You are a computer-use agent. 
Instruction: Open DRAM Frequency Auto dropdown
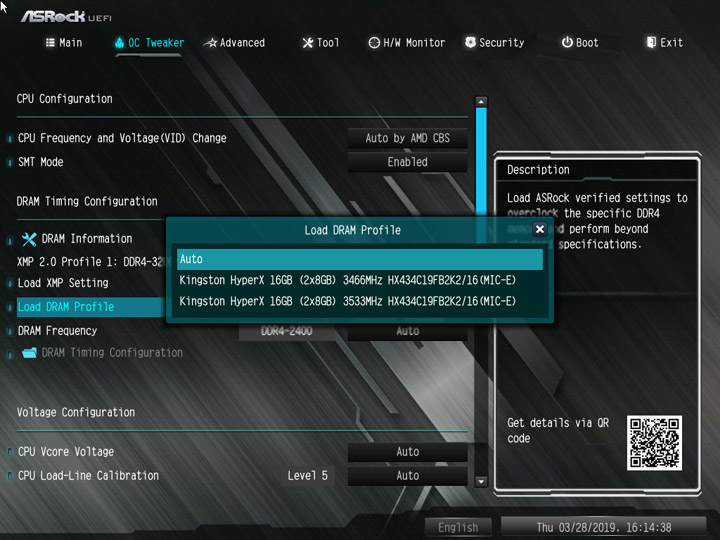[408, 331]
